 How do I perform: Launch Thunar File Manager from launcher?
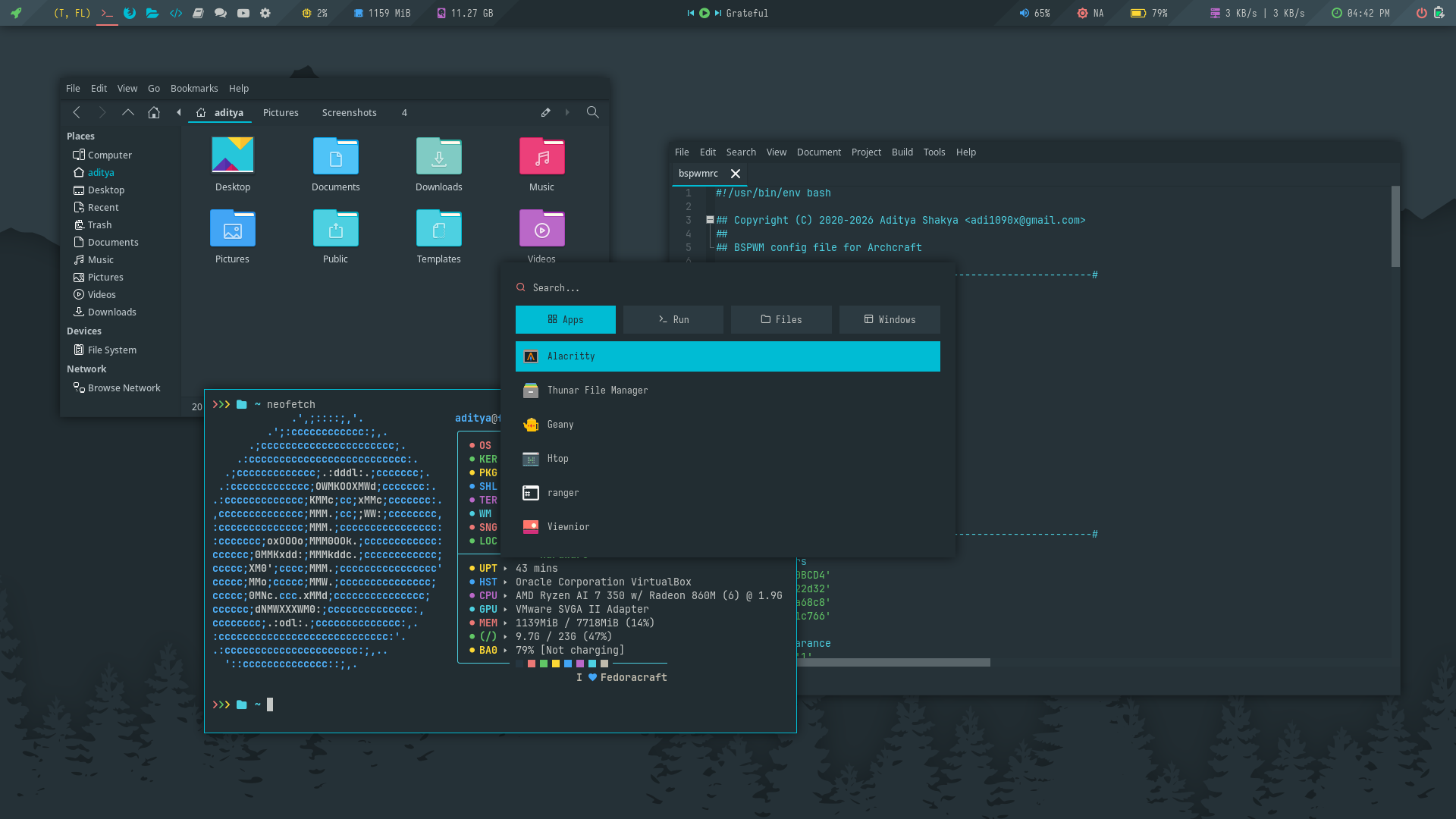pyautogui.click(x=728, y=391)
